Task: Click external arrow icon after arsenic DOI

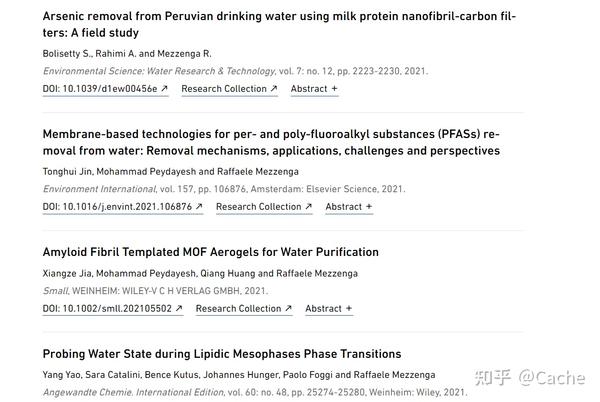Action: click(x=164, y=89)
